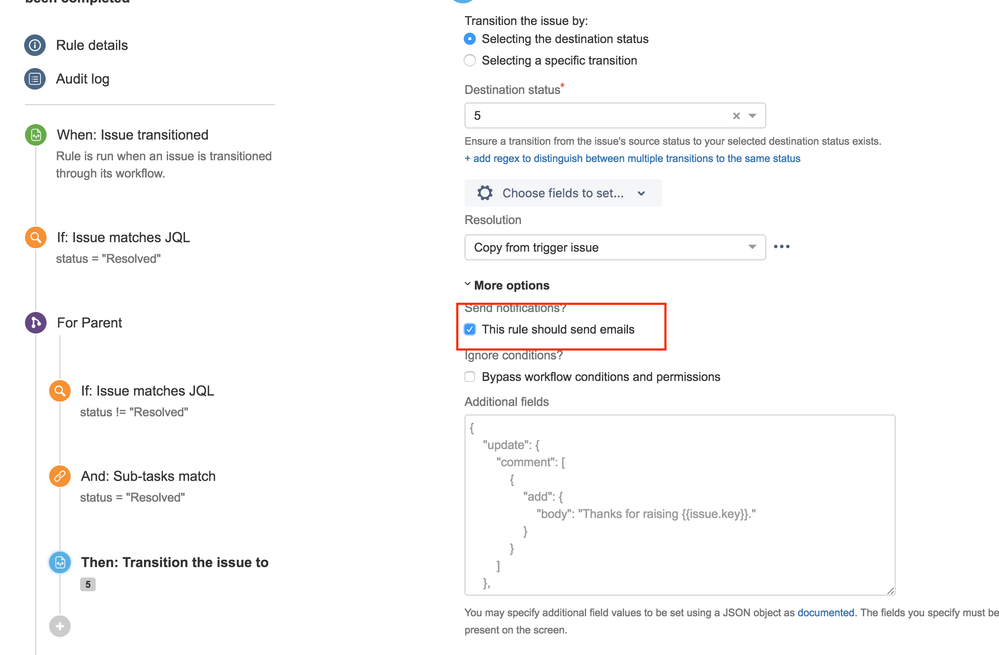Uncheck 'This rule should send emails'
This screenshot has width=999, height=655.
click(x=470, y=329)
